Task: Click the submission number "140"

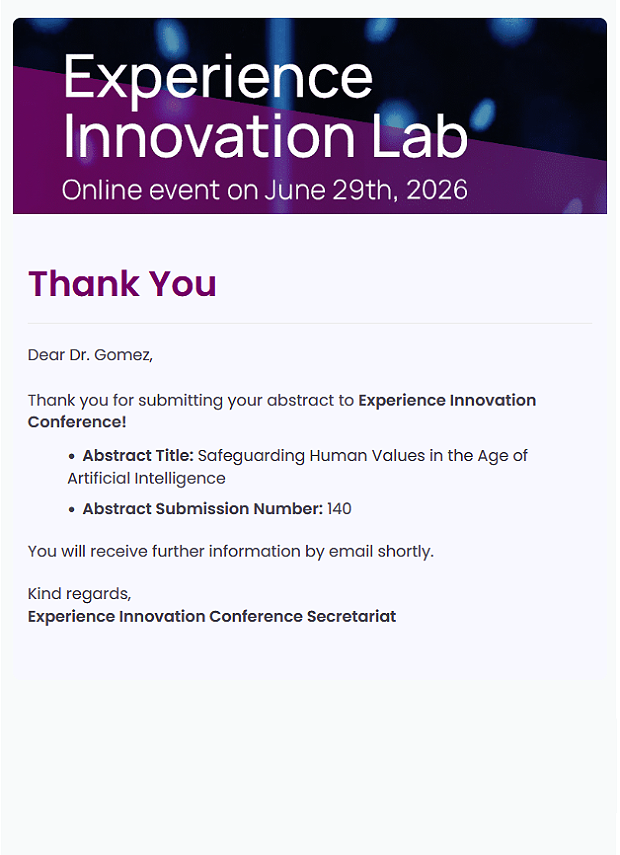Action: (x=339, y=509)
